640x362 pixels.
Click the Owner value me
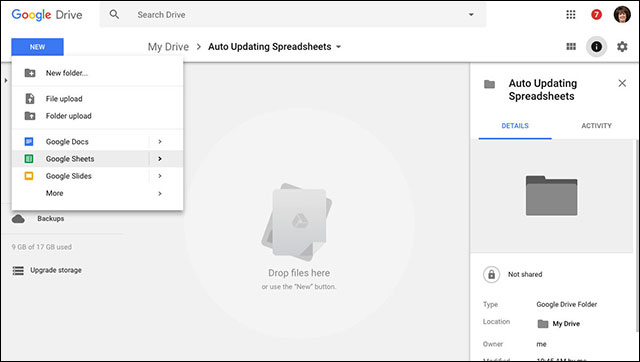541,344
